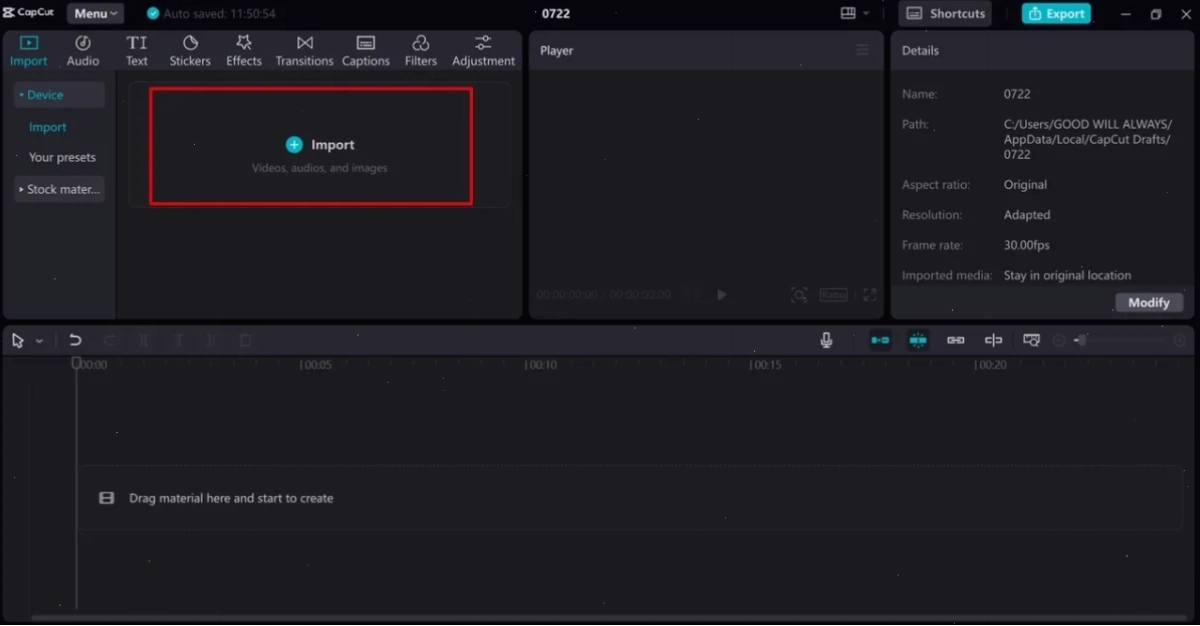Viewport: 1200px width, 626px height.
Task: Click timeline ruler at 00:15
Action: [766, 365]
